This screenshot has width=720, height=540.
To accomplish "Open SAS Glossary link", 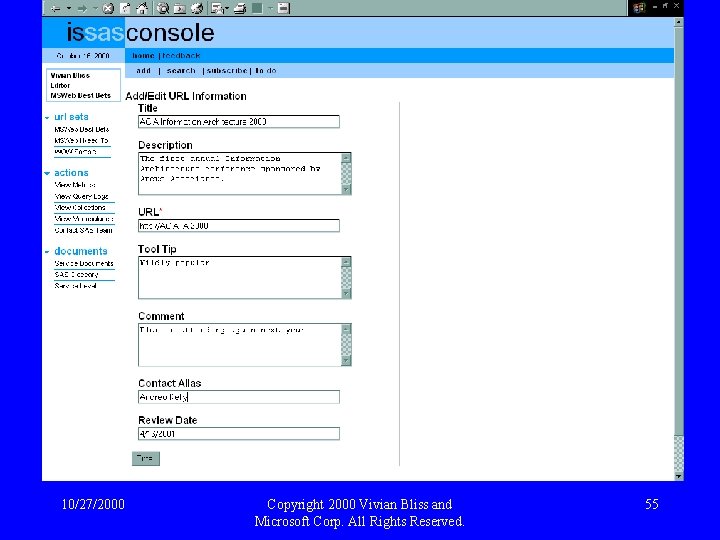I will 76,275.
